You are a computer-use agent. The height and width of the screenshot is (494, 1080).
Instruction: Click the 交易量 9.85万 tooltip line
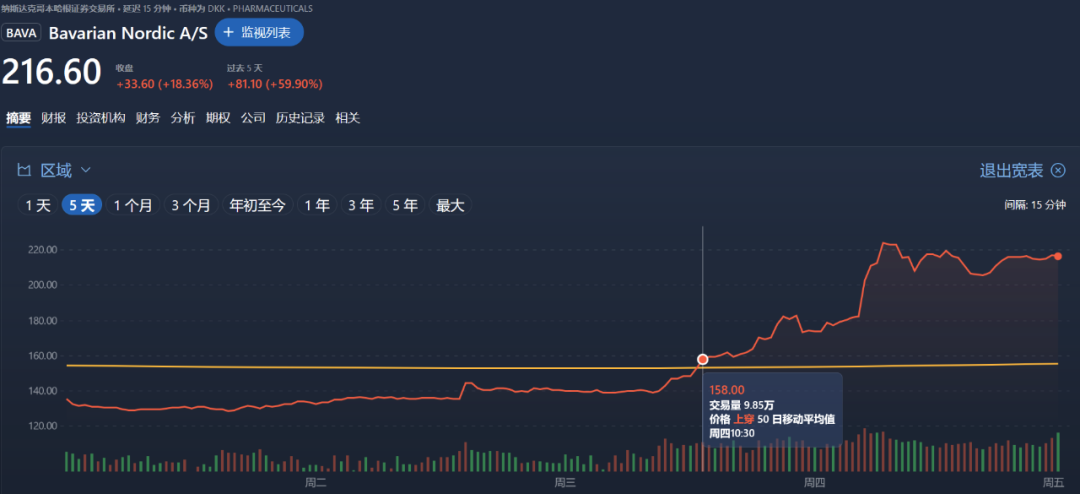(742, 405)
